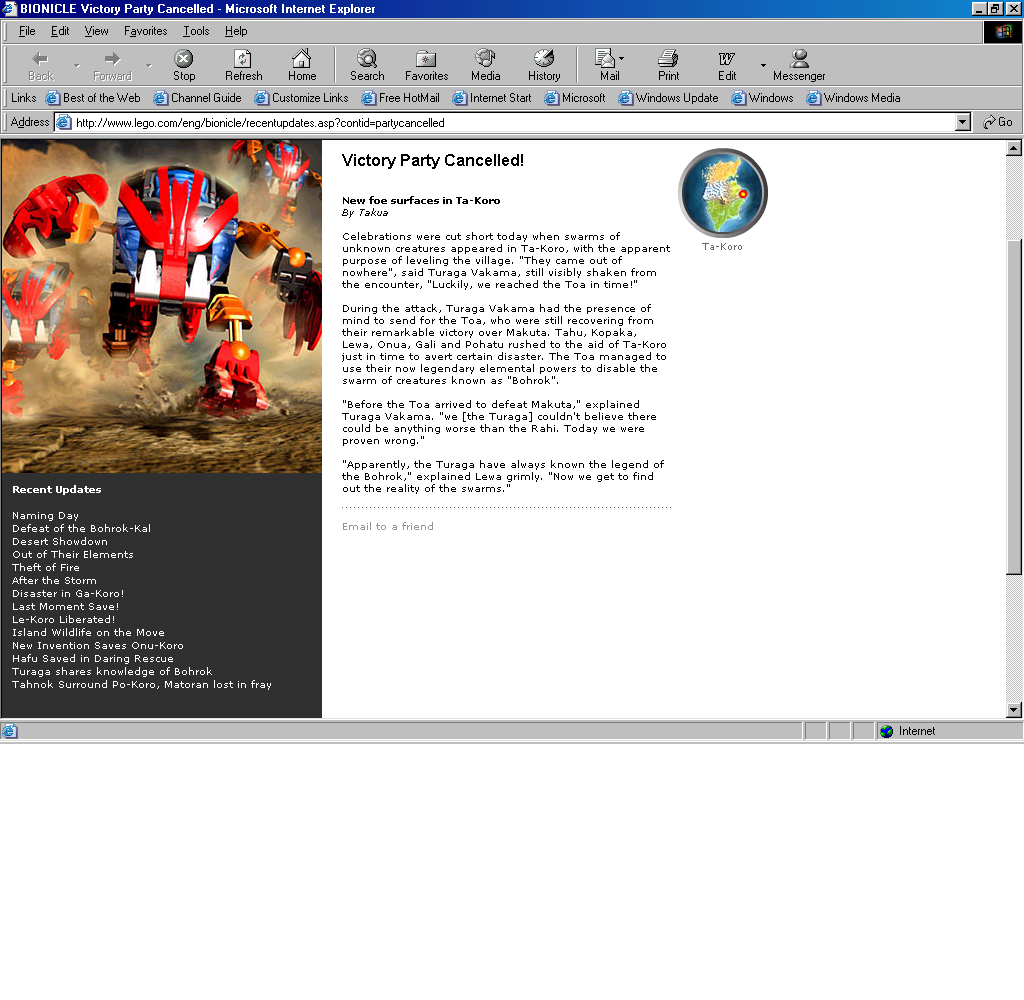Open New Invention Saves Onu-Koro update
The width and height of the screenshot is (1024, 1000).
click(98, 646)
